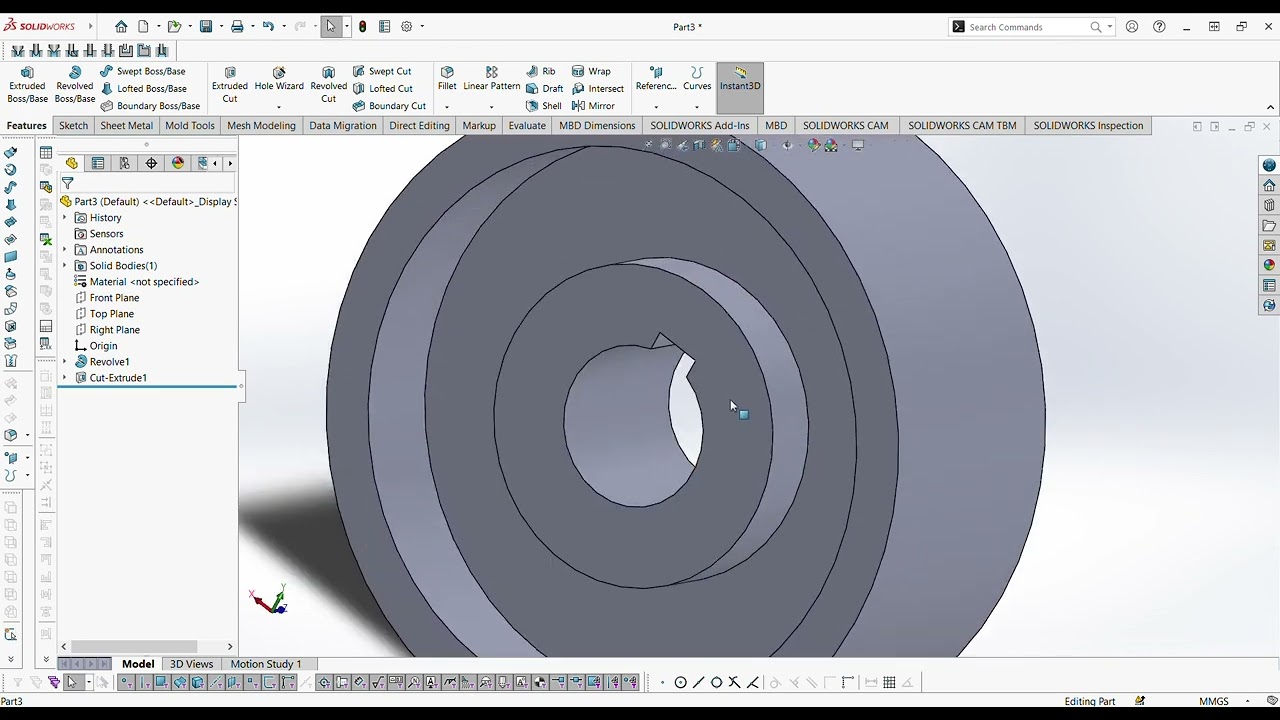
Task: Select Material <not specified> item
Action: 137,282
